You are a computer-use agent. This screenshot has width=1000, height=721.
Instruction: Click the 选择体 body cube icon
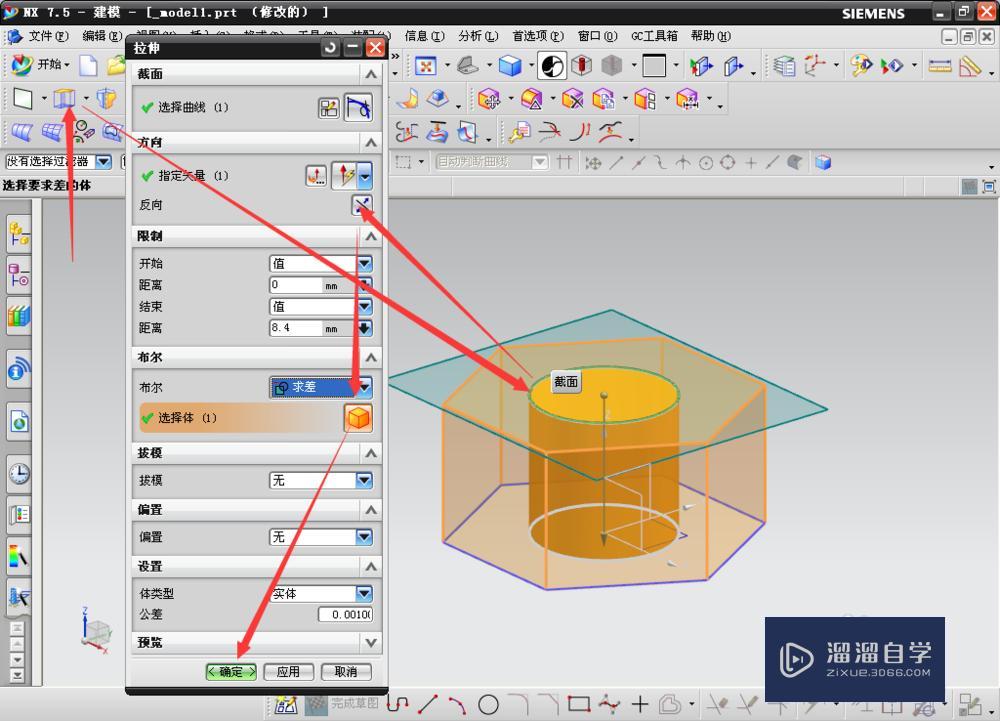[x=358, y=418]
